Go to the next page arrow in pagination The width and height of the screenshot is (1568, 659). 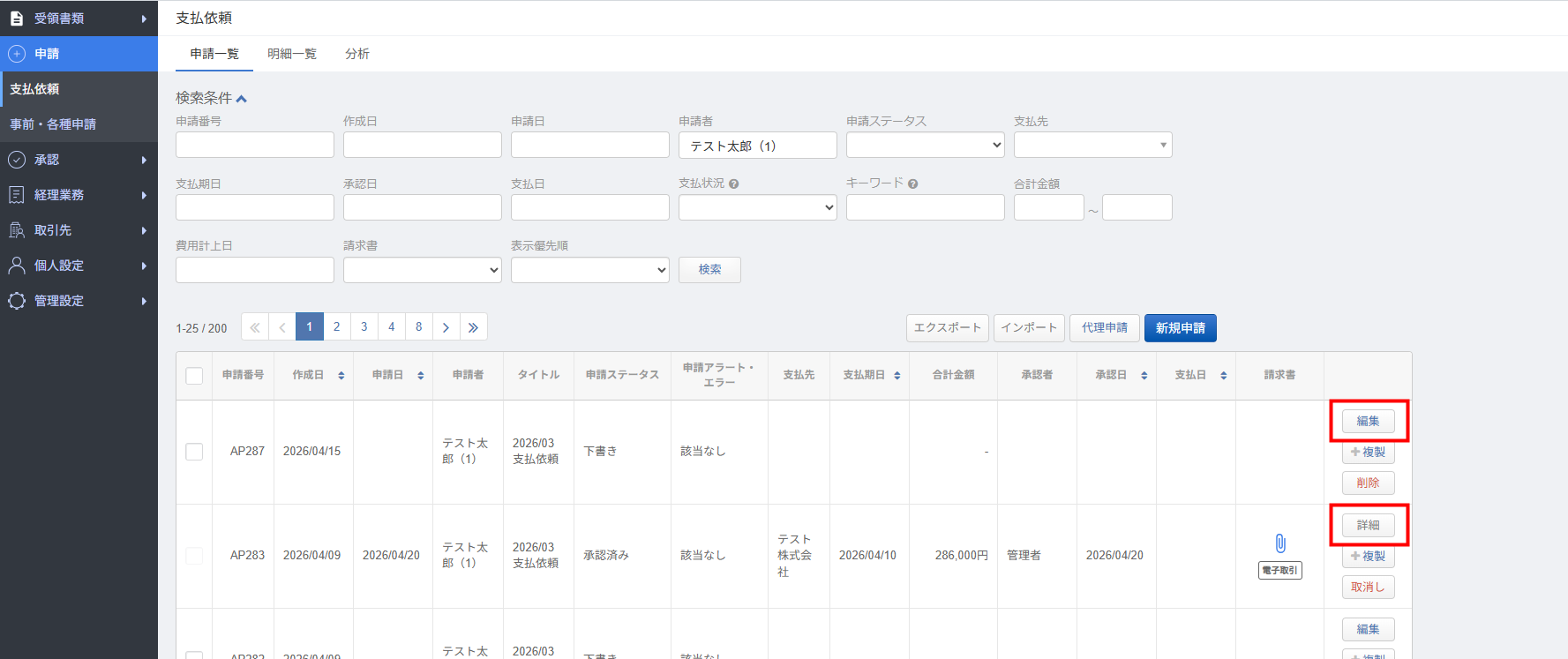[x=446, y=327]
